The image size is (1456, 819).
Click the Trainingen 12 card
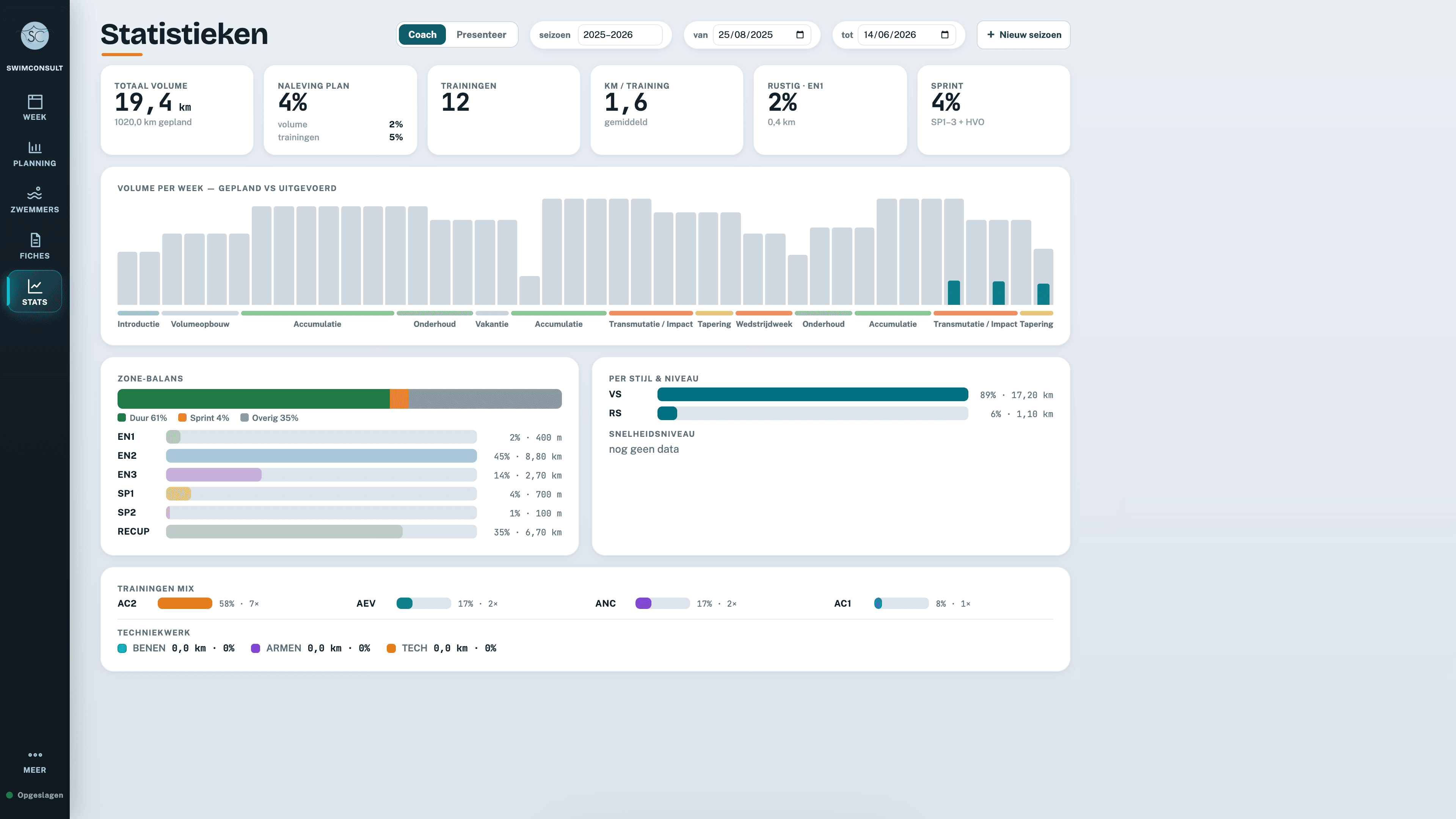pos(504,110)
